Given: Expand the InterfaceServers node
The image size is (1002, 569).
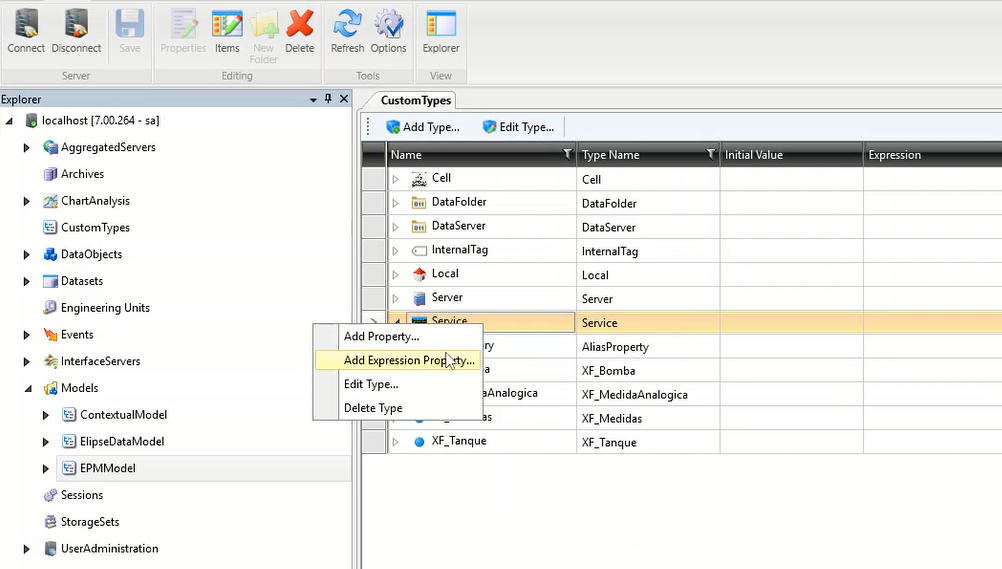Looking at the screenshot, I should click(26, 361).
